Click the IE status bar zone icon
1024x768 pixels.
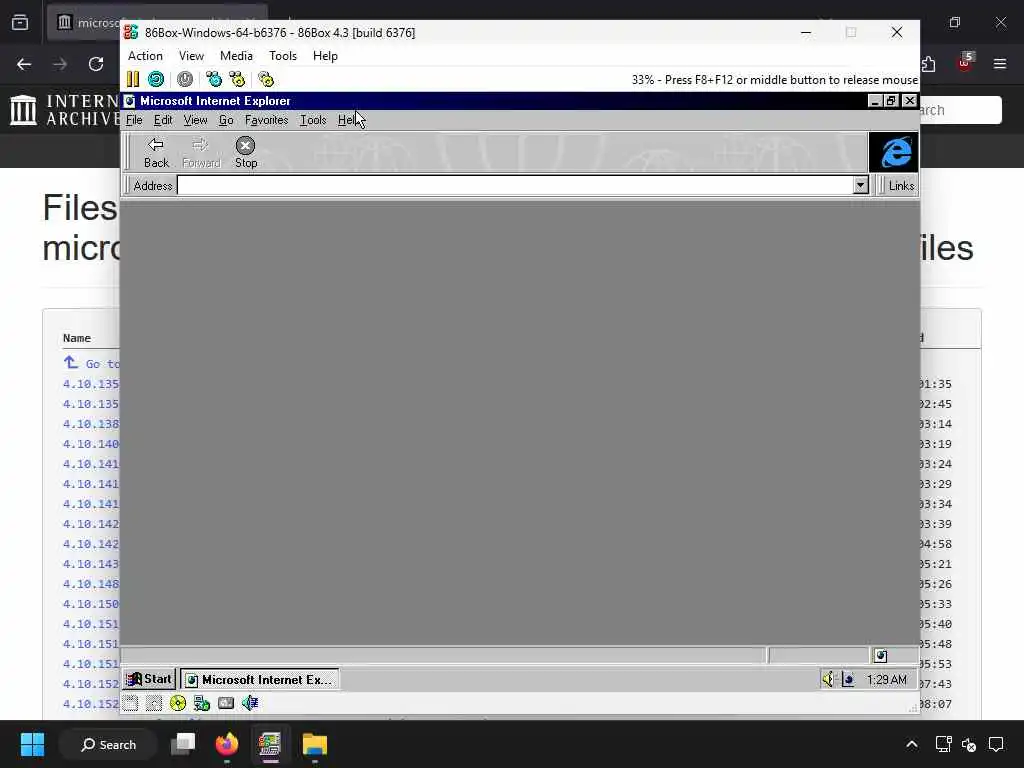tap(880, 656)
